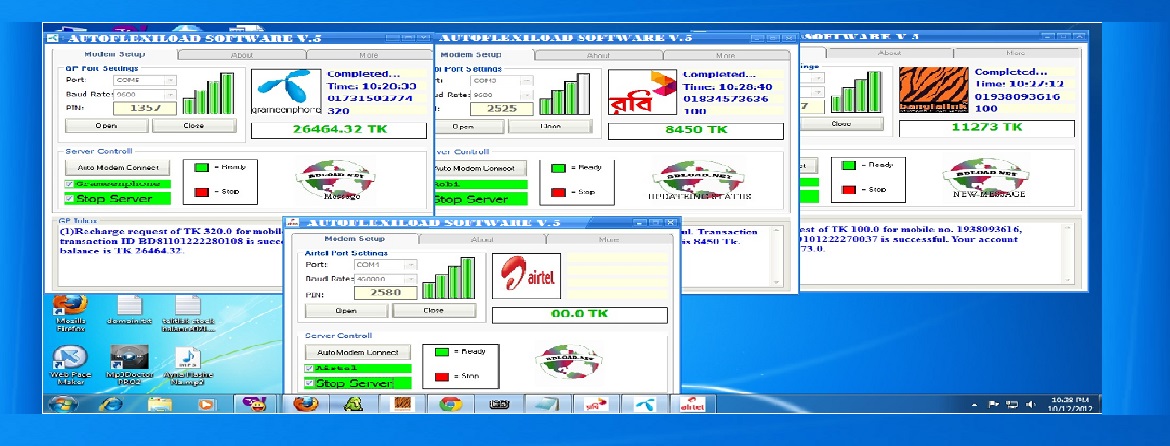Toggle Stop Server checkbox in Airtel window

(309, 383)
